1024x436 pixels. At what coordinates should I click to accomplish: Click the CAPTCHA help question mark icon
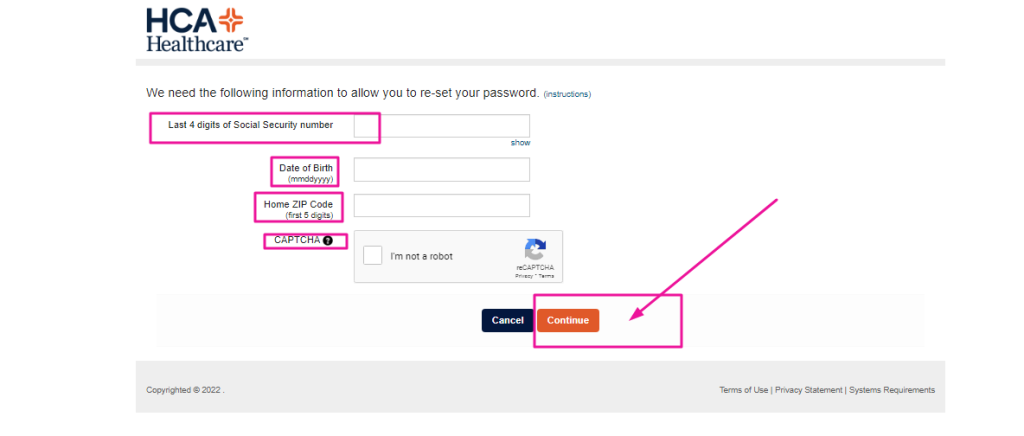click(x=328, y=240)
